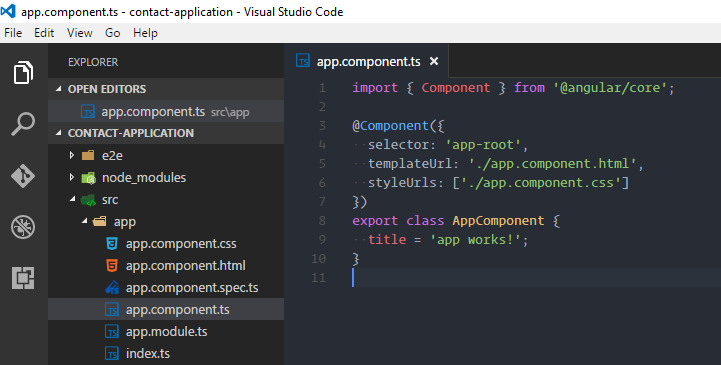Open the Edit menu
Screen dimensions: 721x365
point(44,33)
